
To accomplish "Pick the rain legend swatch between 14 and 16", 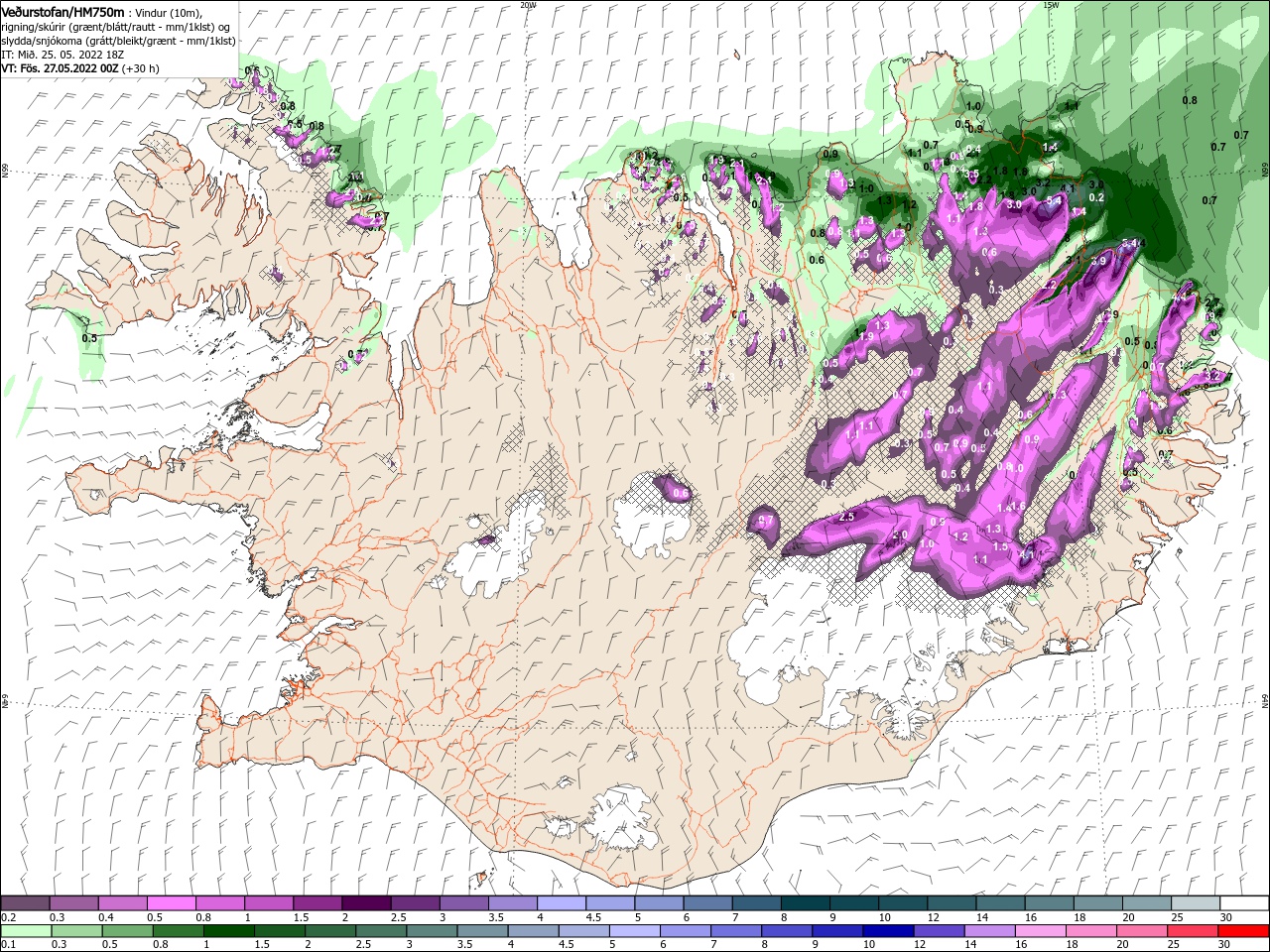I will (990, 931).
